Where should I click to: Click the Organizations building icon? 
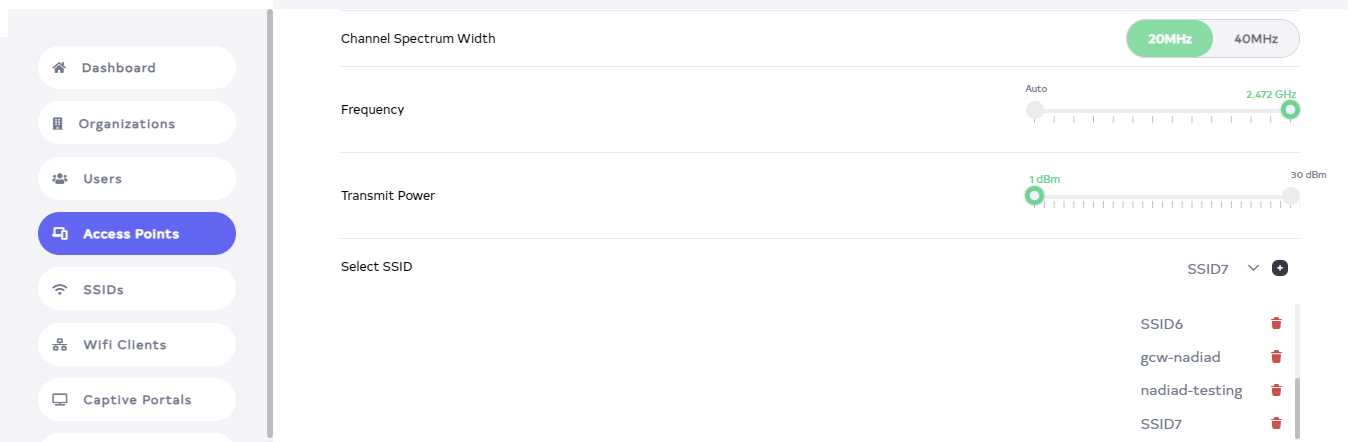(x=58, y=124)
